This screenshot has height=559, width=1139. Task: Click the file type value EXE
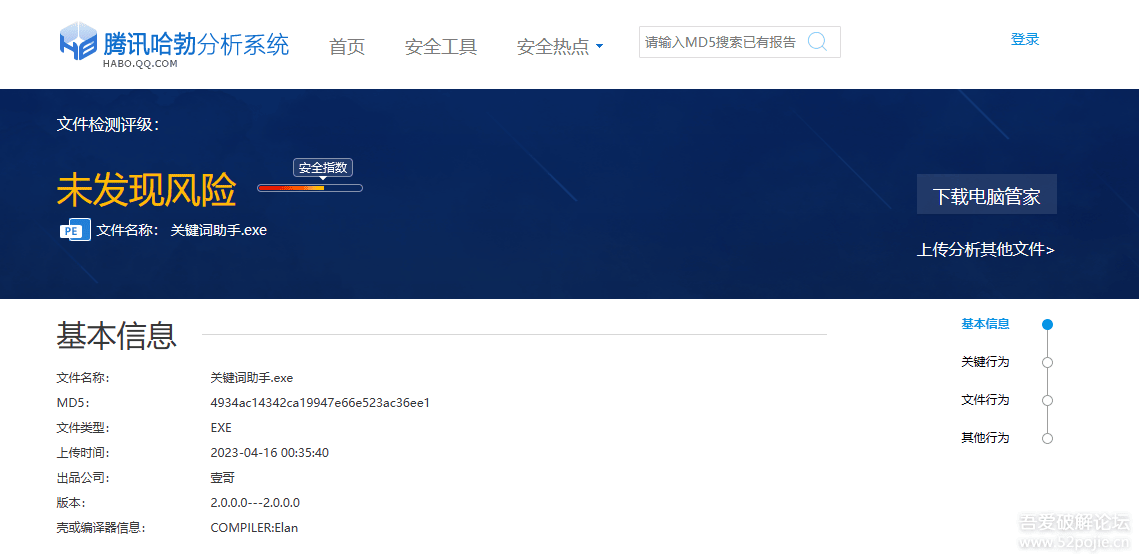[x=221, y=428]
